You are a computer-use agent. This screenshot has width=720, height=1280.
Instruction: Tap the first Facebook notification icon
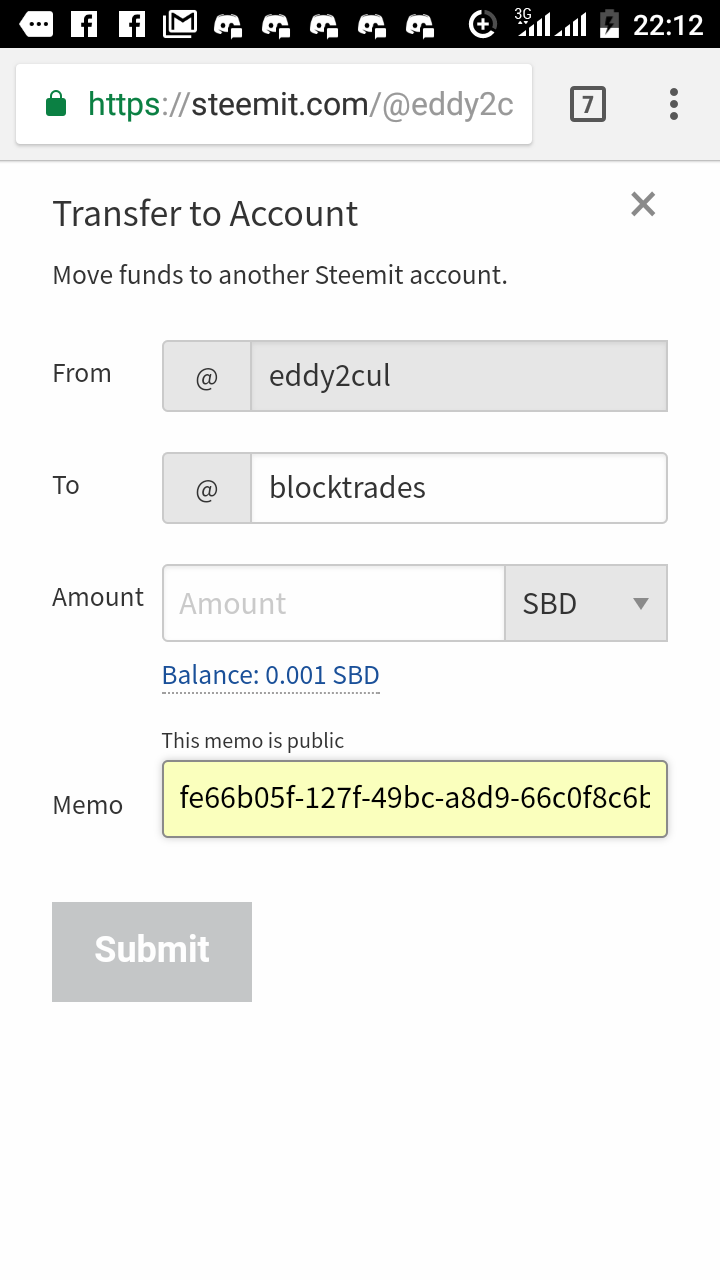84,23
